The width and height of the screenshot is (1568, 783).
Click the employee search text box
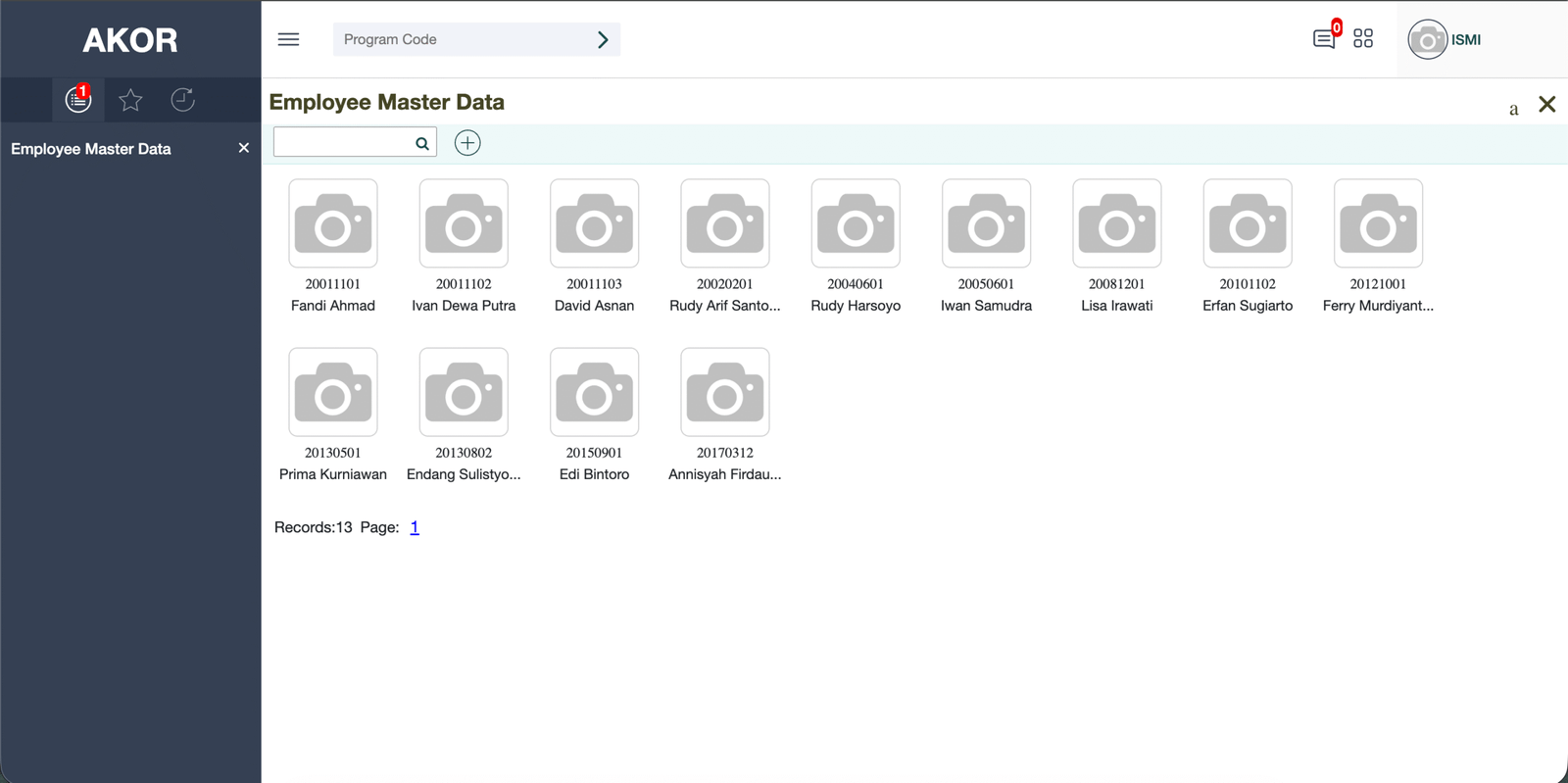(343, 143)
